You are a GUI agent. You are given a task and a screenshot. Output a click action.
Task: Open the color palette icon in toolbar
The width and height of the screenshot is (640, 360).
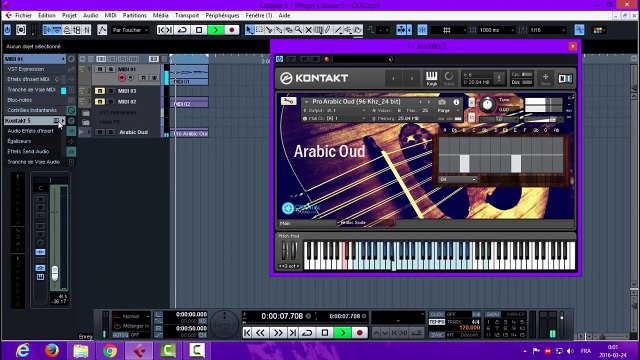598,30
